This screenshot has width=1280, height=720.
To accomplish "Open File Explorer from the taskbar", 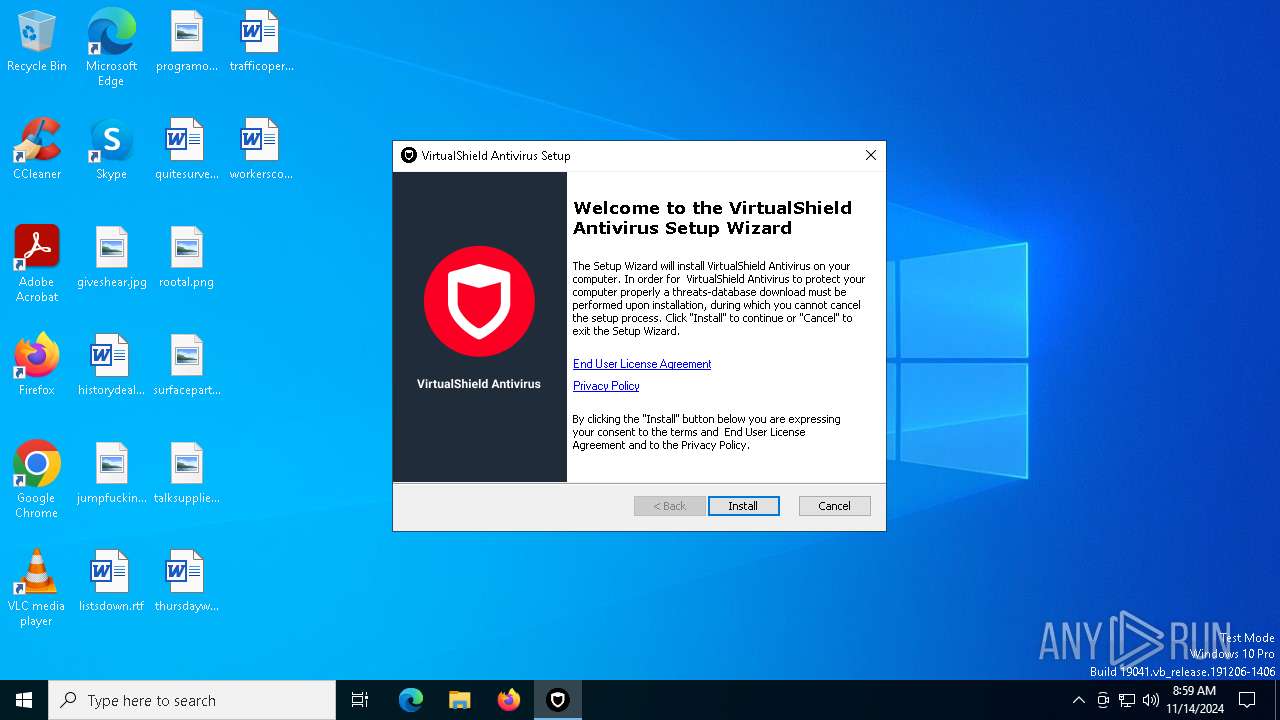I will click(x=459, y=700).
